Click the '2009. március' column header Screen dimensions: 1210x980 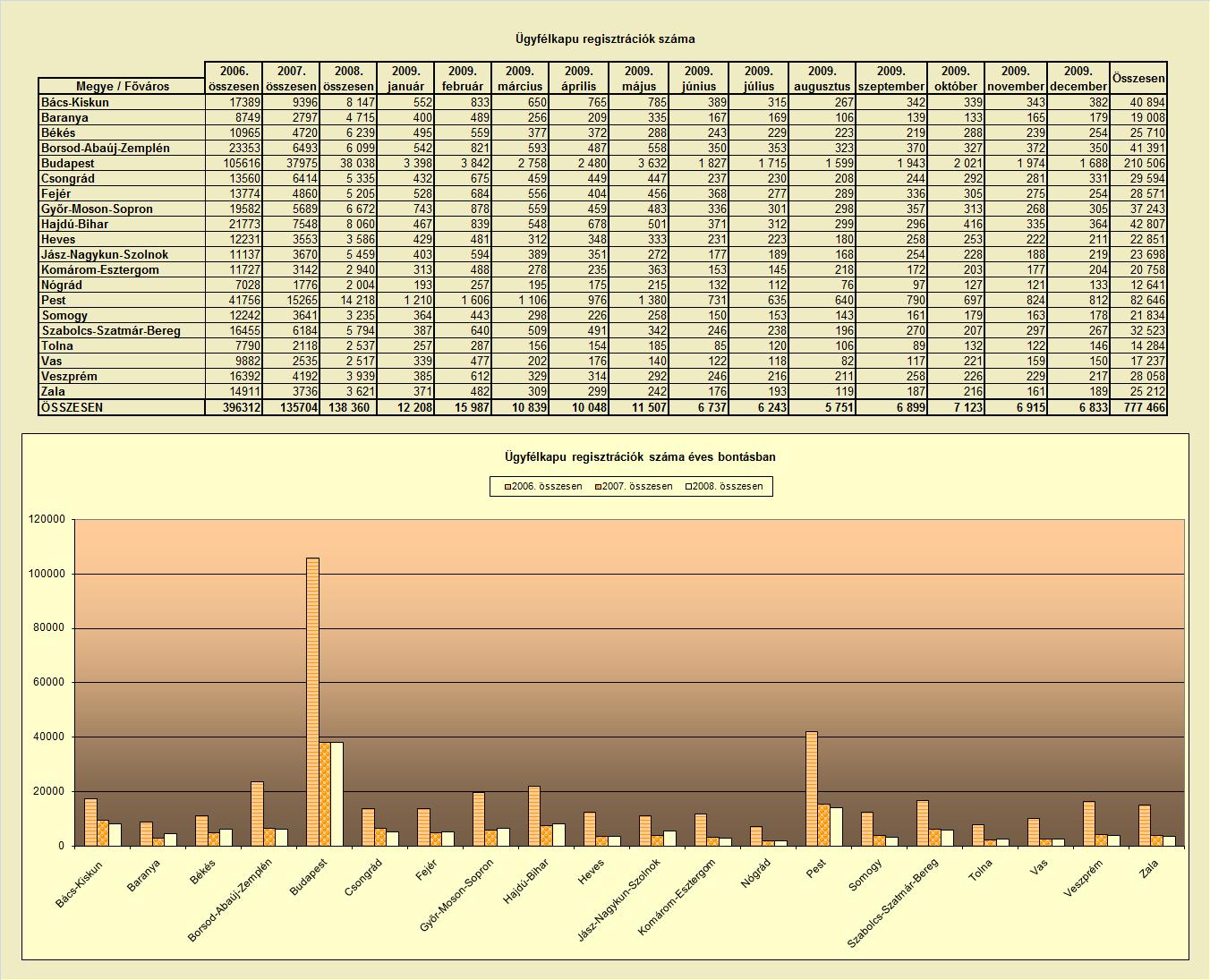point(520,78)
